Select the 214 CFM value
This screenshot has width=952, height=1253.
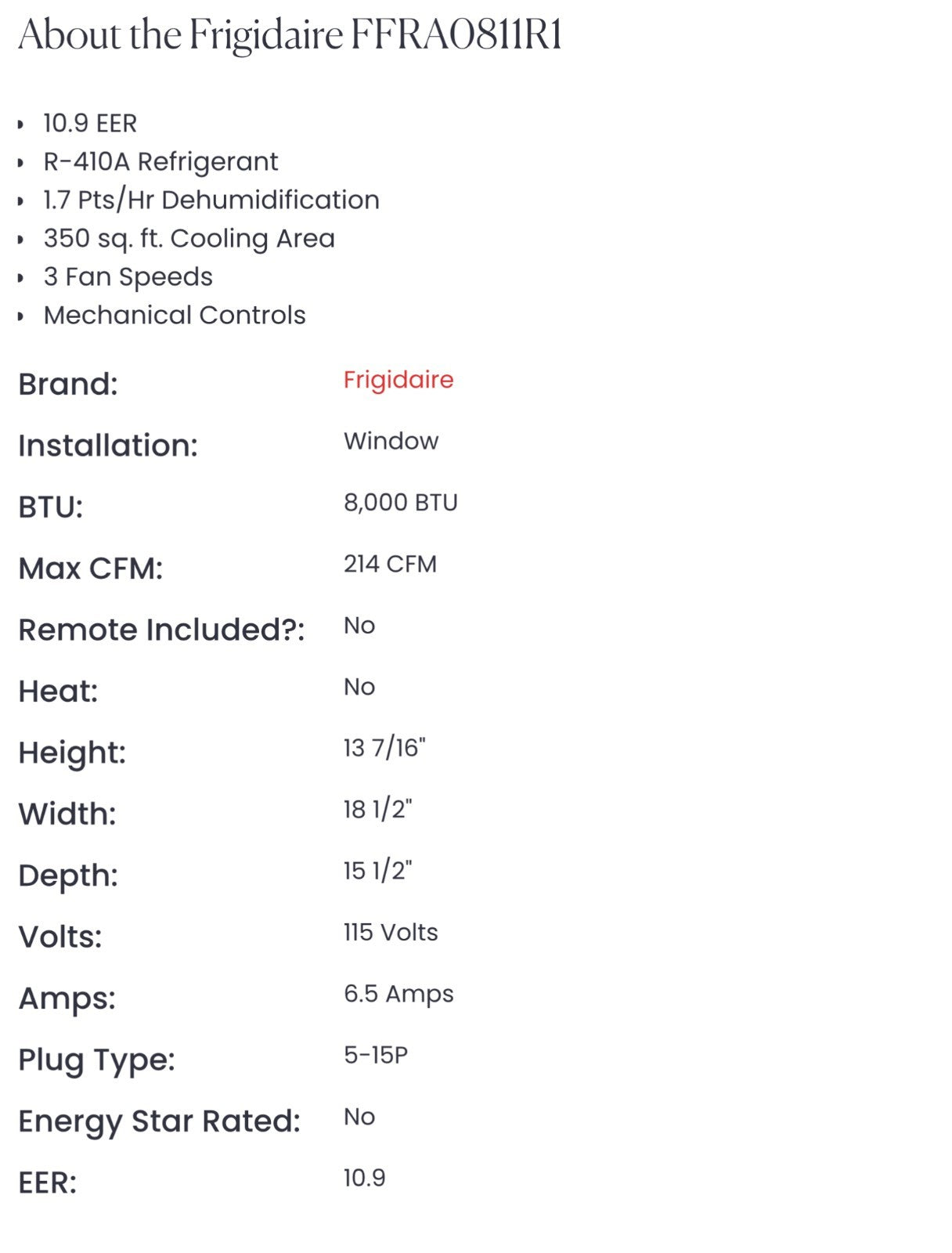(390, 564)
